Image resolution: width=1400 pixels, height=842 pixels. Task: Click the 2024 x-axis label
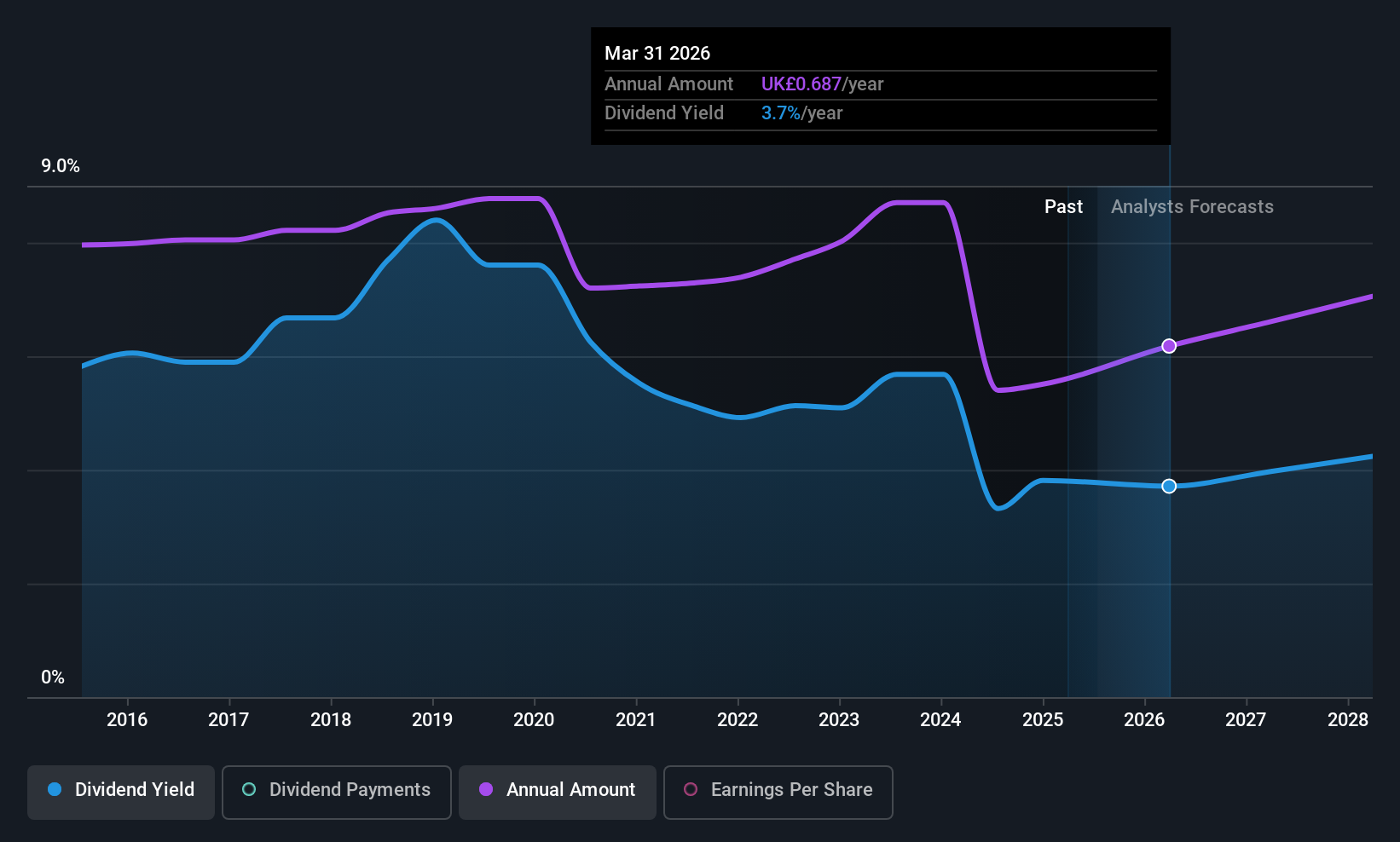(940, 719)
